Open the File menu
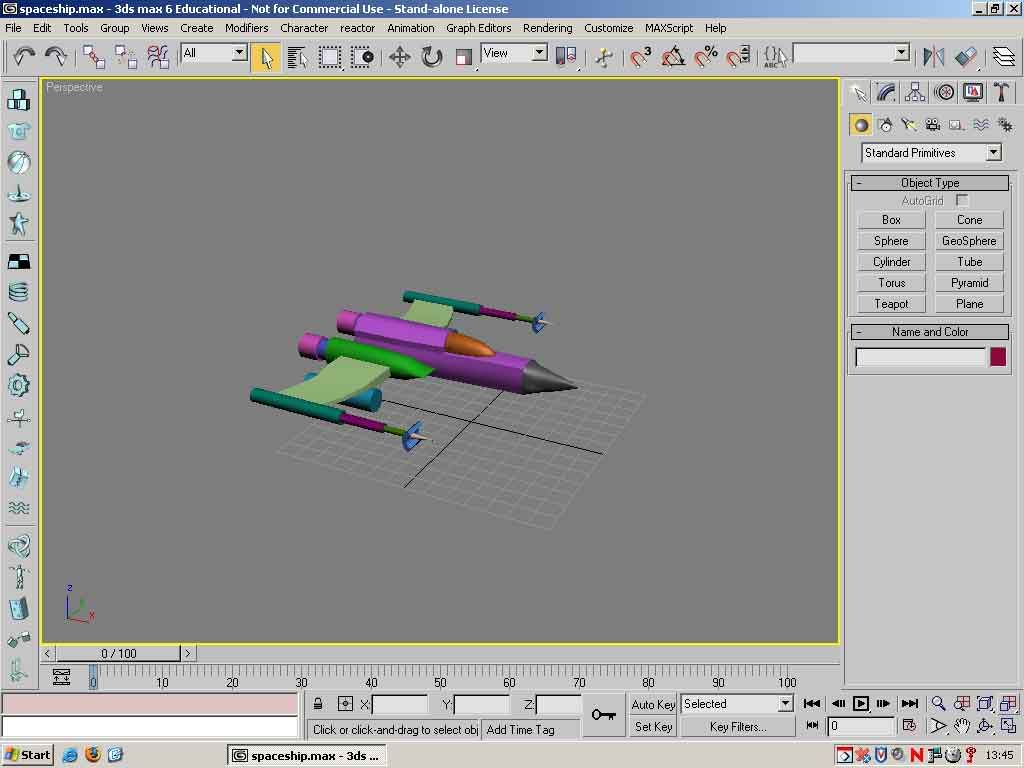This screenshot has width=1024, height=768. click(x=13, y=28)
